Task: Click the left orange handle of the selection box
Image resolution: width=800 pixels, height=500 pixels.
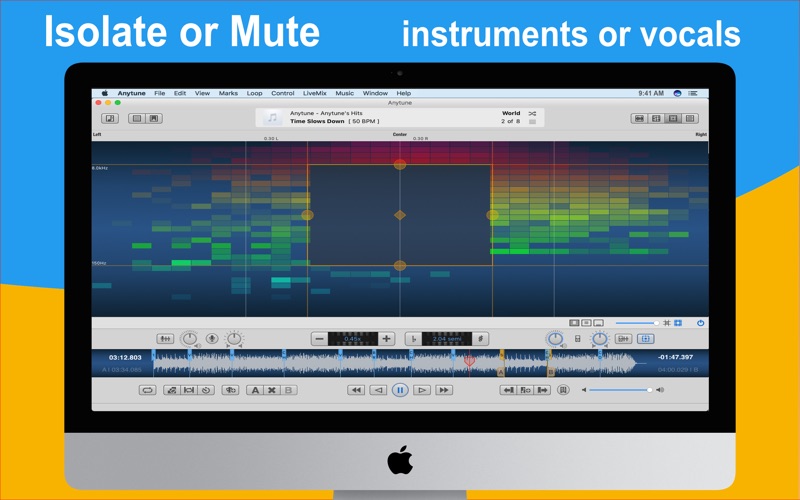Action: (x=308, y=215)
